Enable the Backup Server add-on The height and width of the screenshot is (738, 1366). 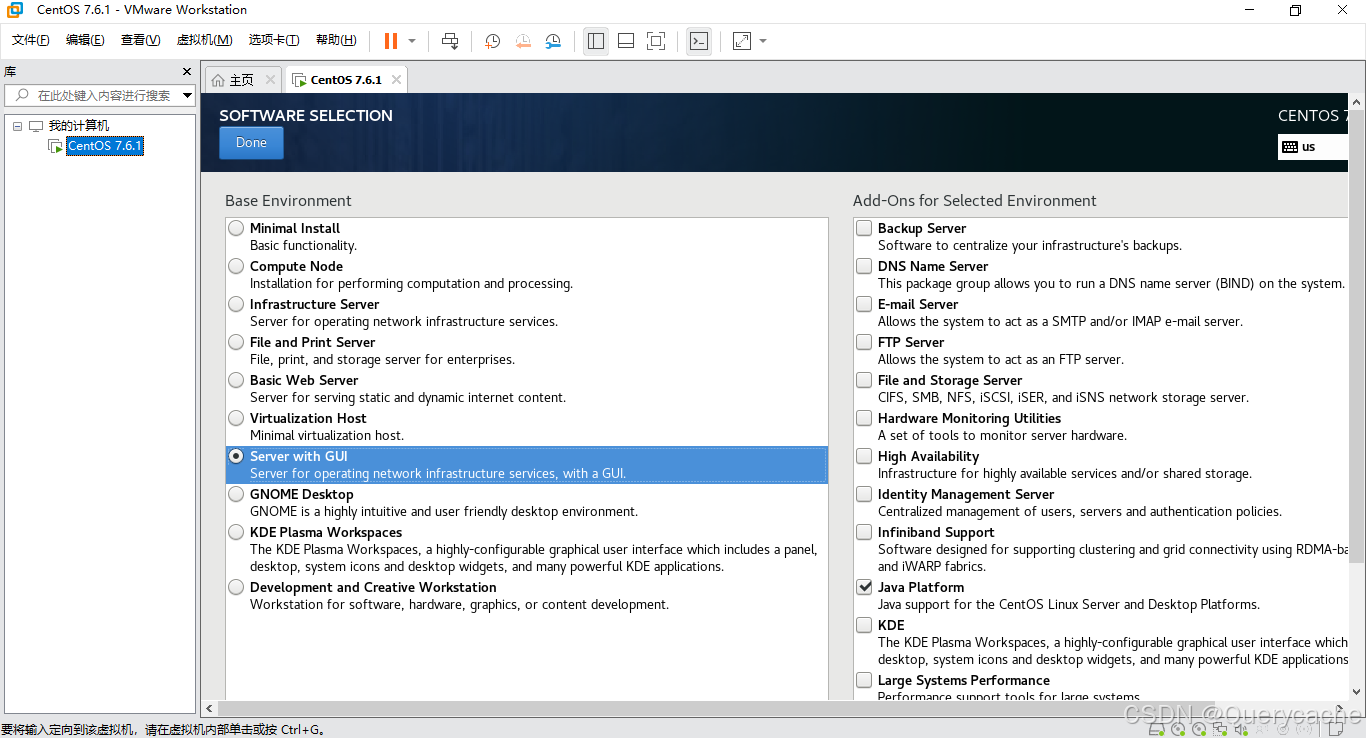(x=864, y=228)
